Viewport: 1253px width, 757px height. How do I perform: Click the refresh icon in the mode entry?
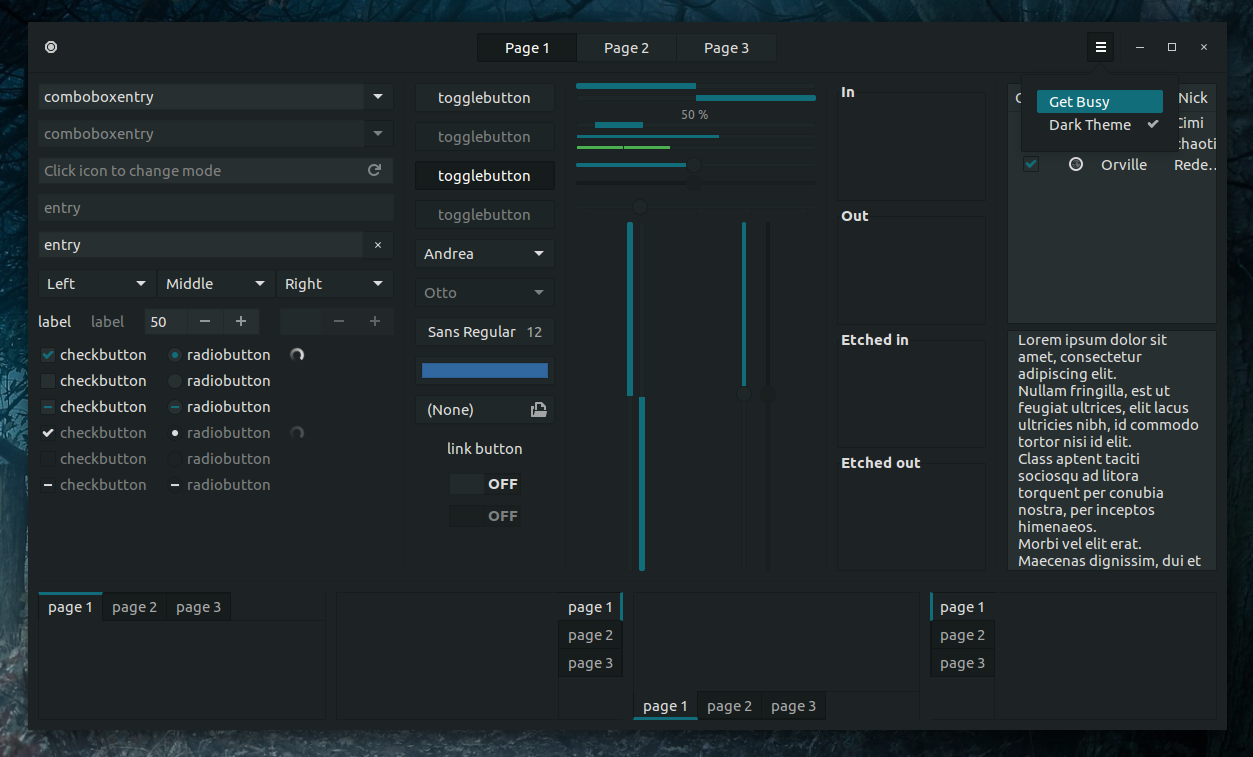(375, 170)
